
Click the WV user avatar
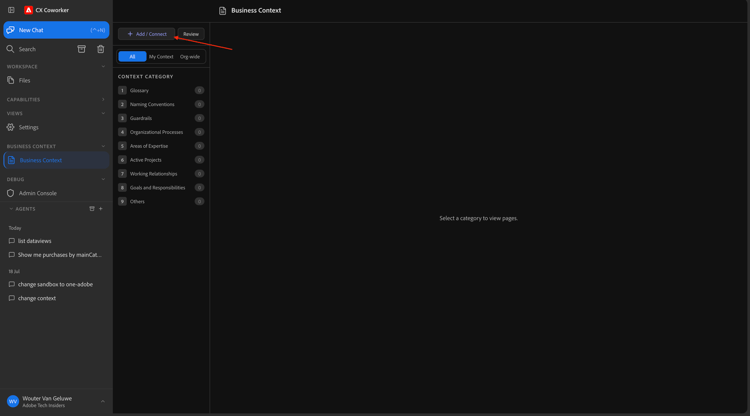(13, 401)
